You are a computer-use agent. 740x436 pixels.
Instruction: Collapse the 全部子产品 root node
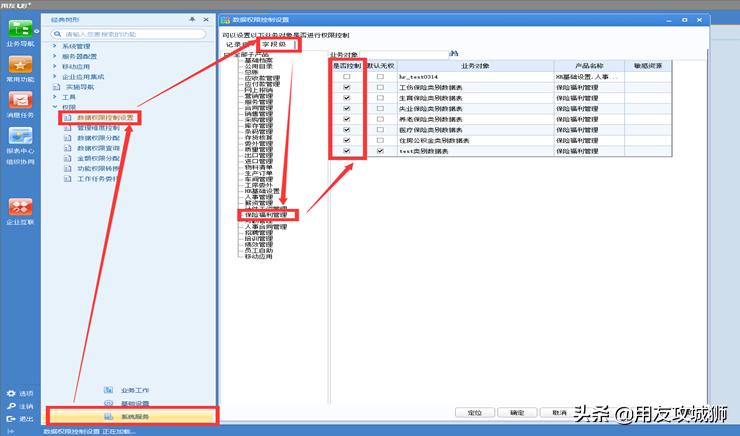coord(226,55)
